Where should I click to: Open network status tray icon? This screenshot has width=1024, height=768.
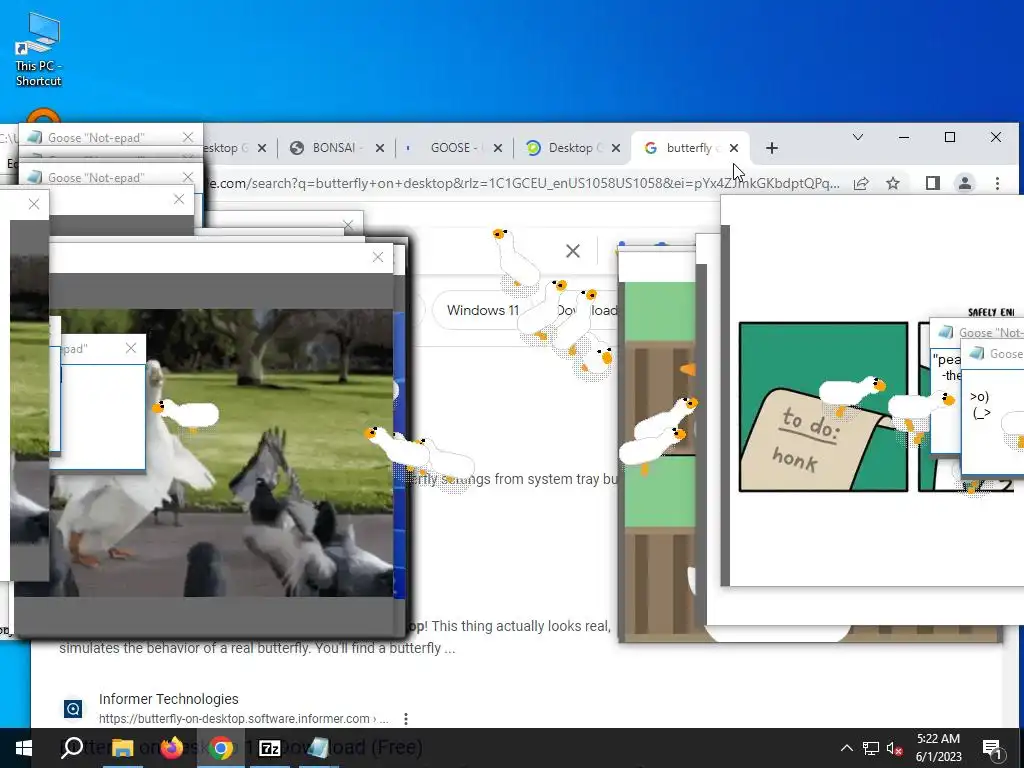tap(871, 748)
